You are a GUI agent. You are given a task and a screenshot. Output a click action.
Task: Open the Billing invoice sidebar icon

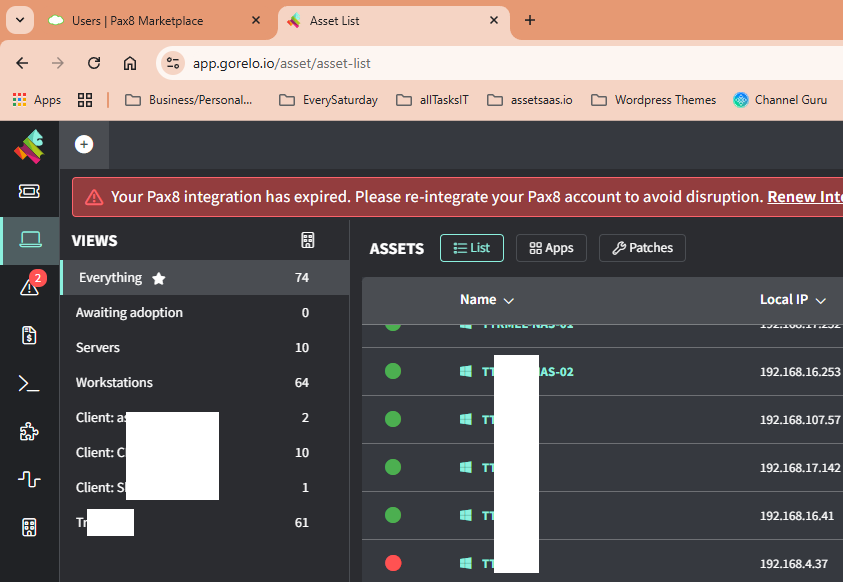click(29, 335)
